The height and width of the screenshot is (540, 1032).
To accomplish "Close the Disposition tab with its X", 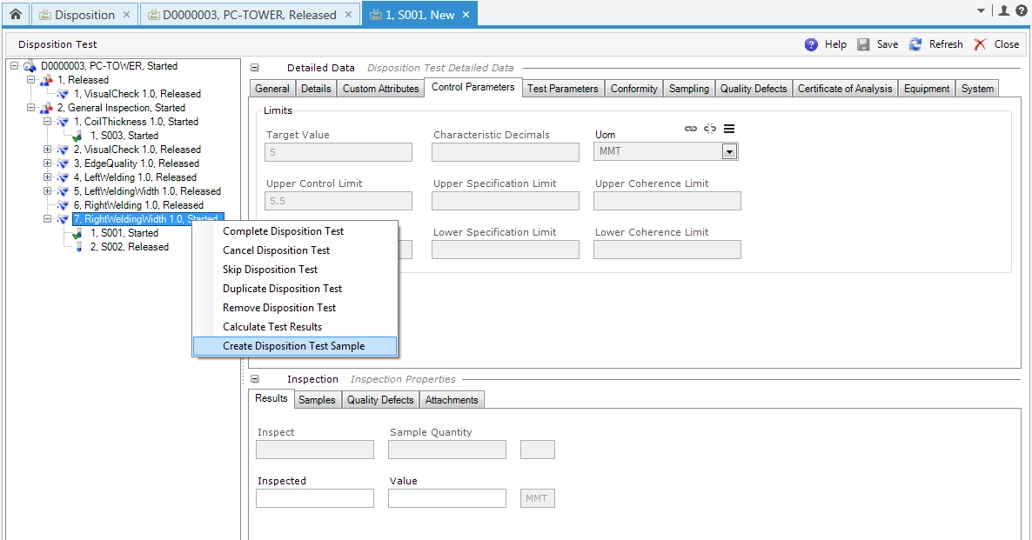I will 126,15.
